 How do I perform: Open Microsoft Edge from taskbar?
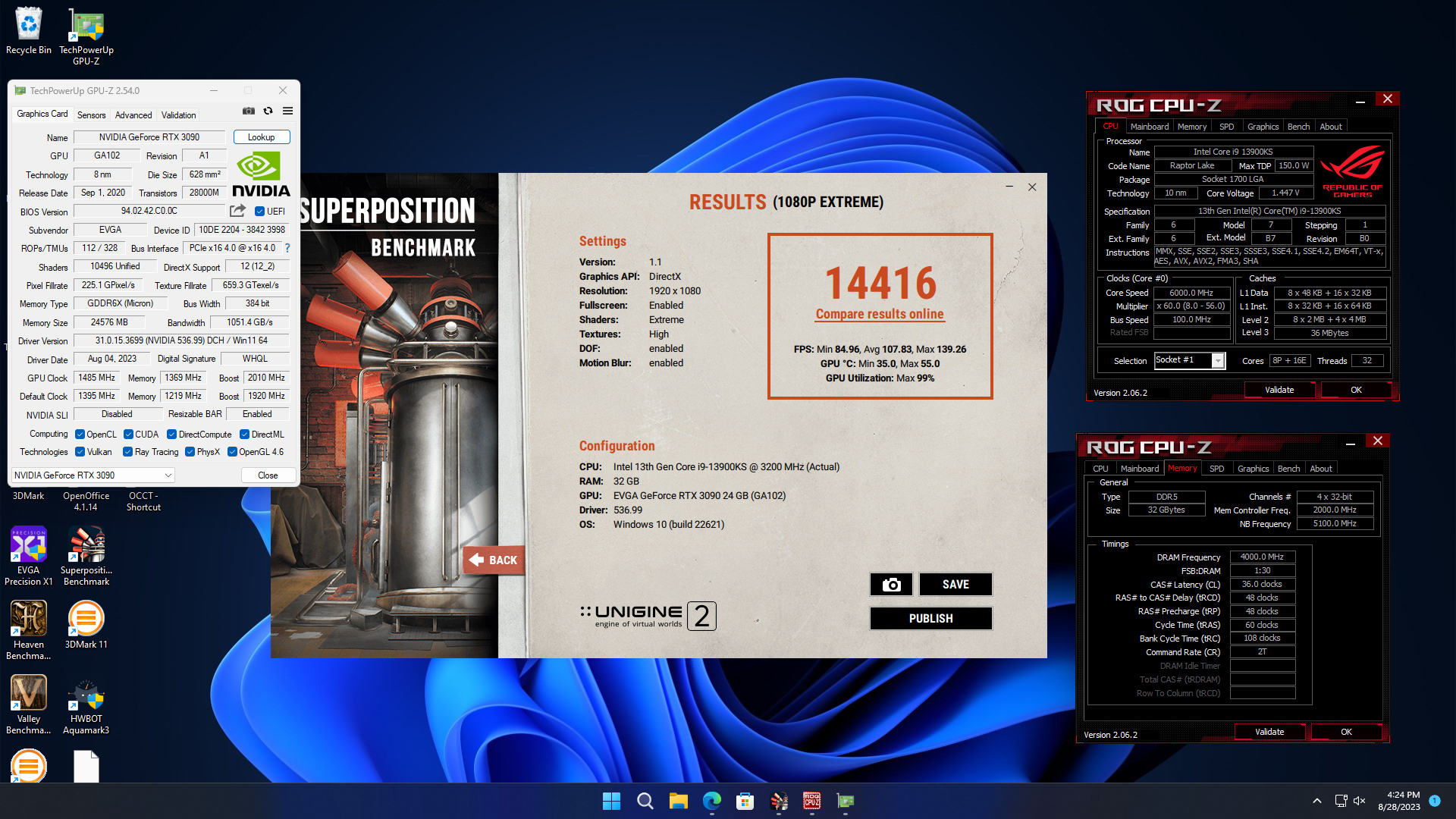click(712, 801)
